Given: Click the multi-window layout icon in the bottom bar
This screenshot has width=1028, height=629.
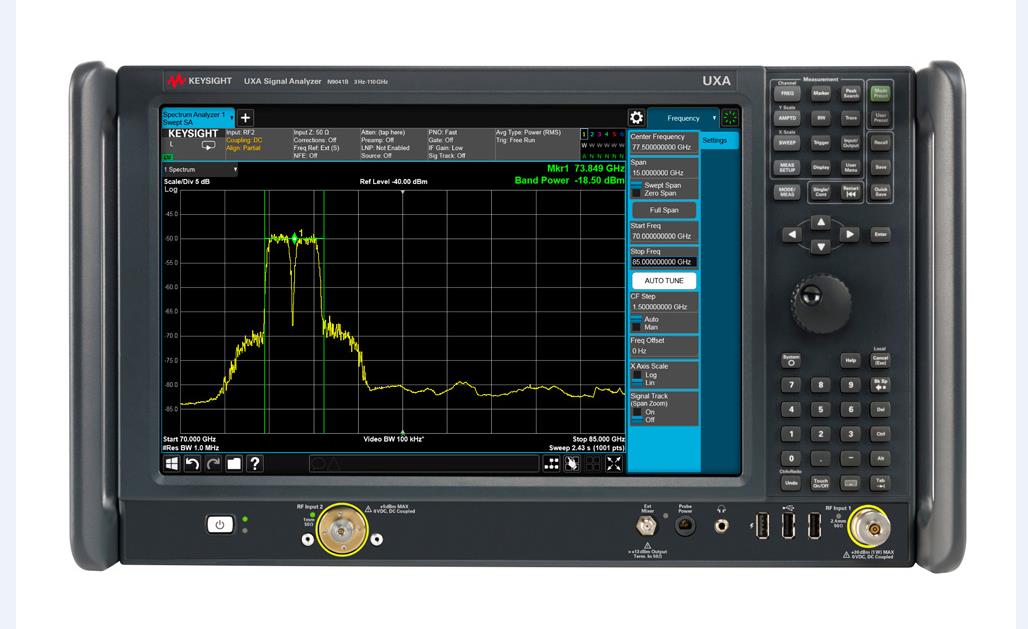Looking at the screenshot, I should coord(593,464).
